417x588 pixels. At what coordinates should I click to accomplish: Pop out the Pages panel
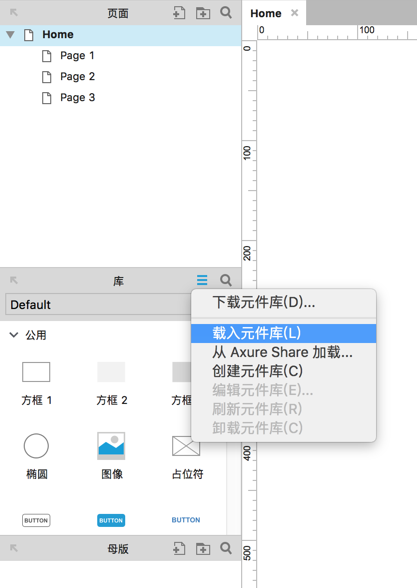(x=14, y=13)
